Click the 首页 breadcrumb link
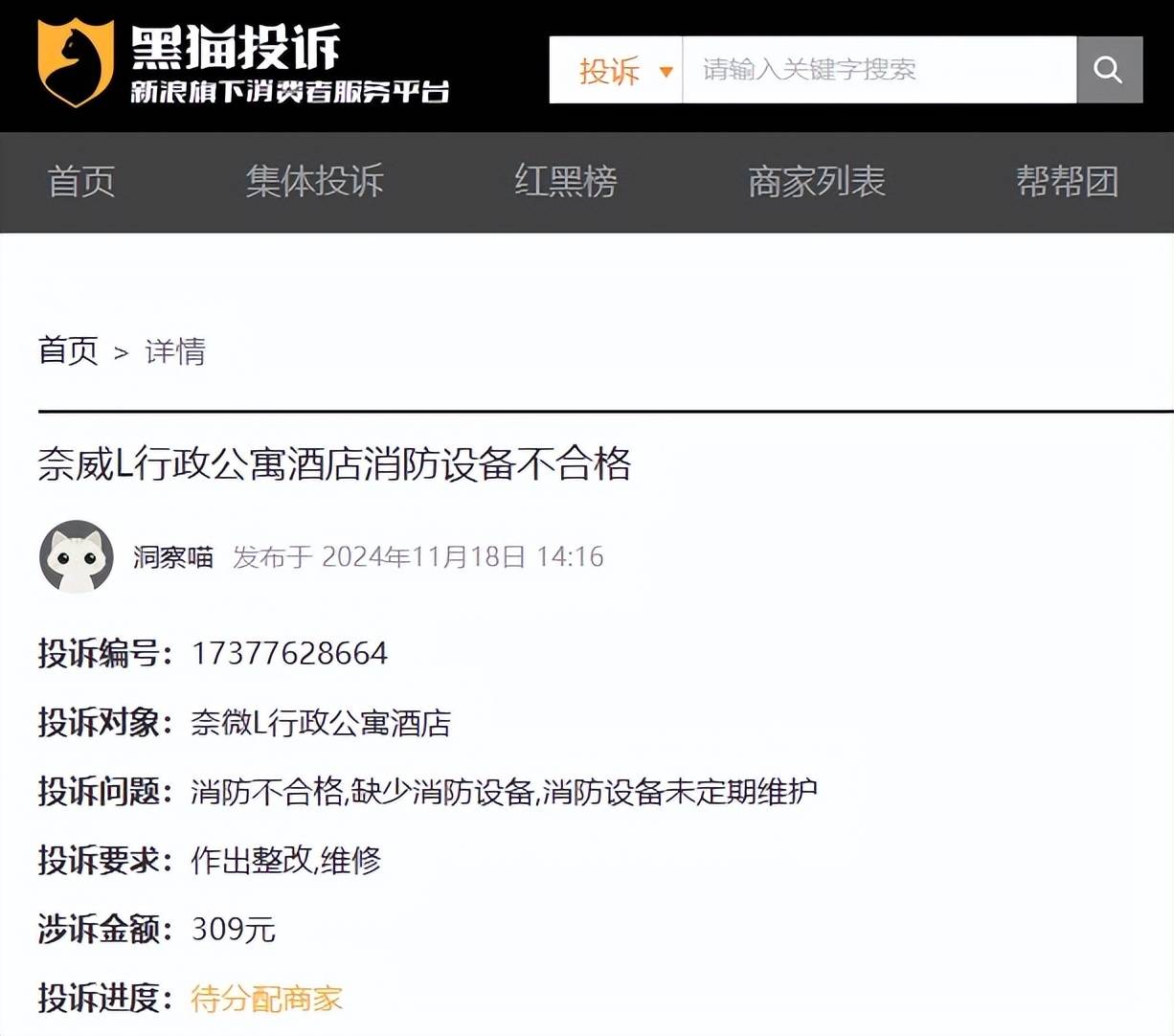 [x=68, y=350]
